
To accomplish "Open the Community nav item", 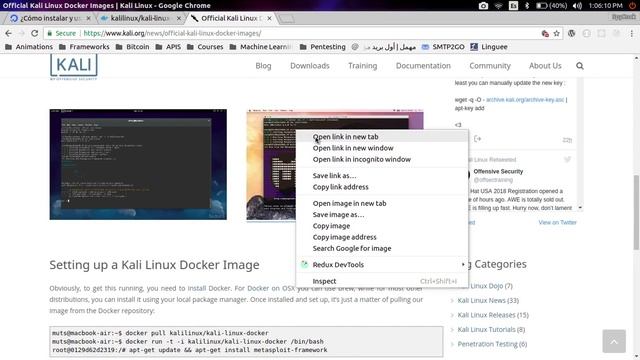I will tap(490, 66).
